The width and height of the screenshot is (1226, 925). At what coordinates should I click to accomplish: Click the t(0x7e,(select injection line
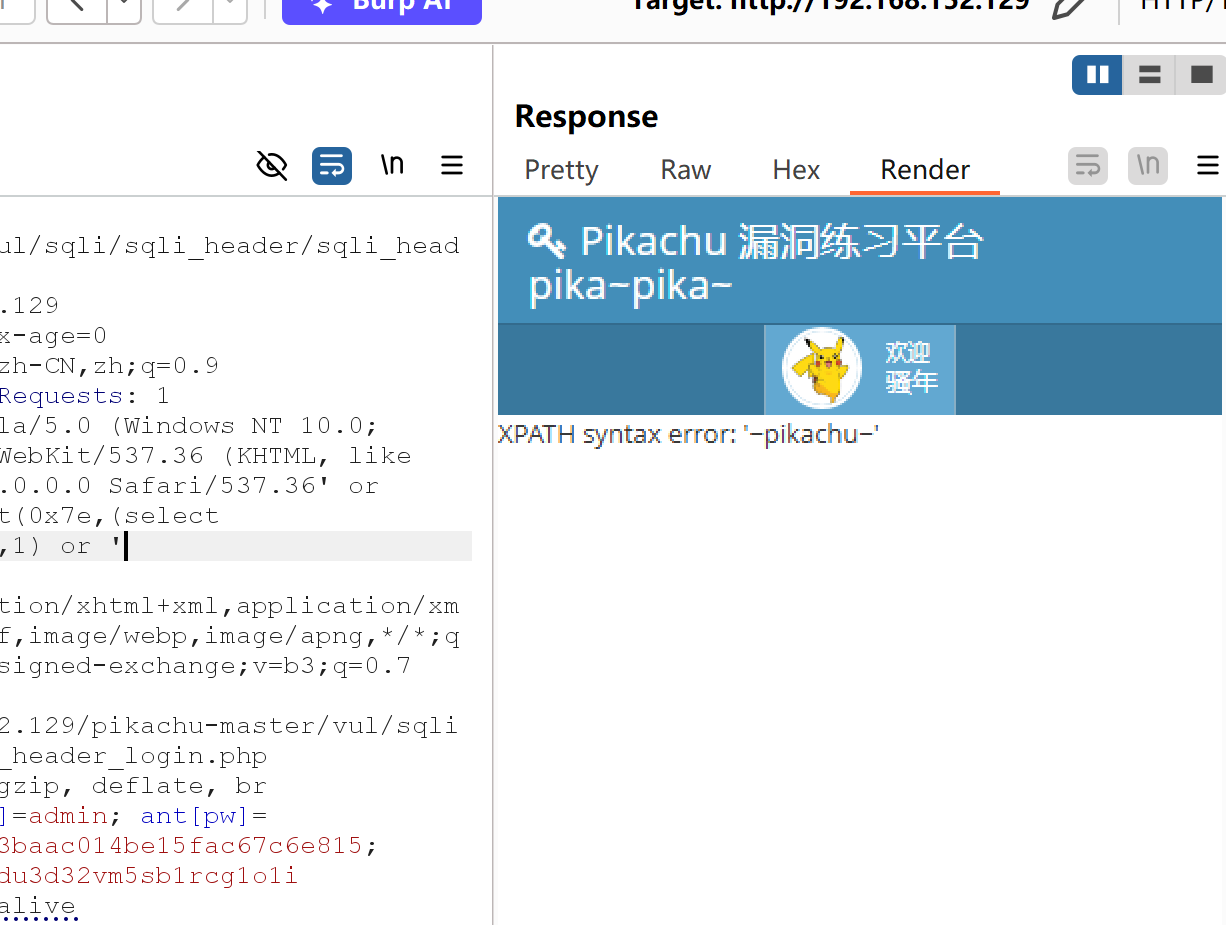pos(109,516)
